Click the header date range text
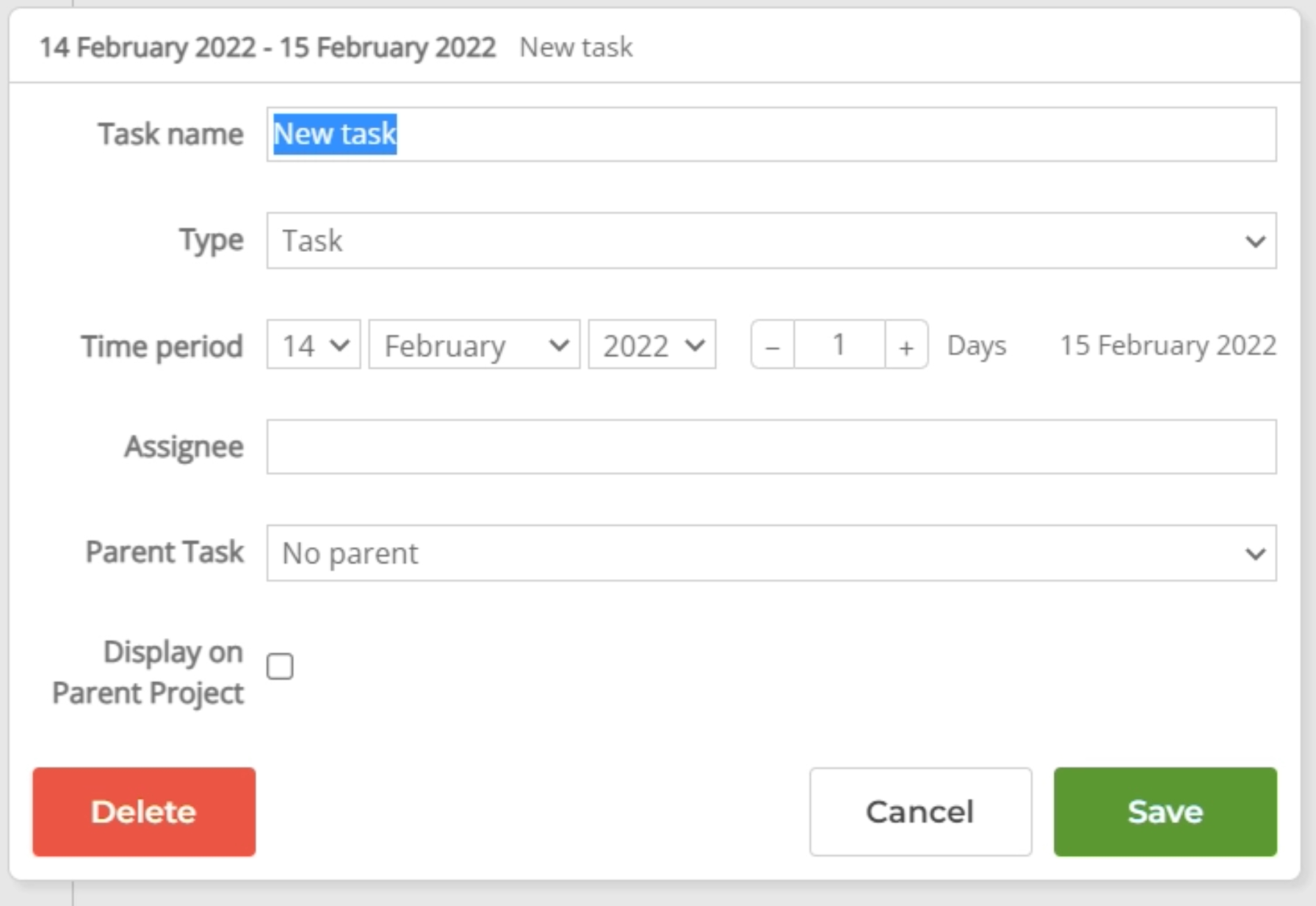This screenshot has height=906, width=1316. click(x=267, y=48)
